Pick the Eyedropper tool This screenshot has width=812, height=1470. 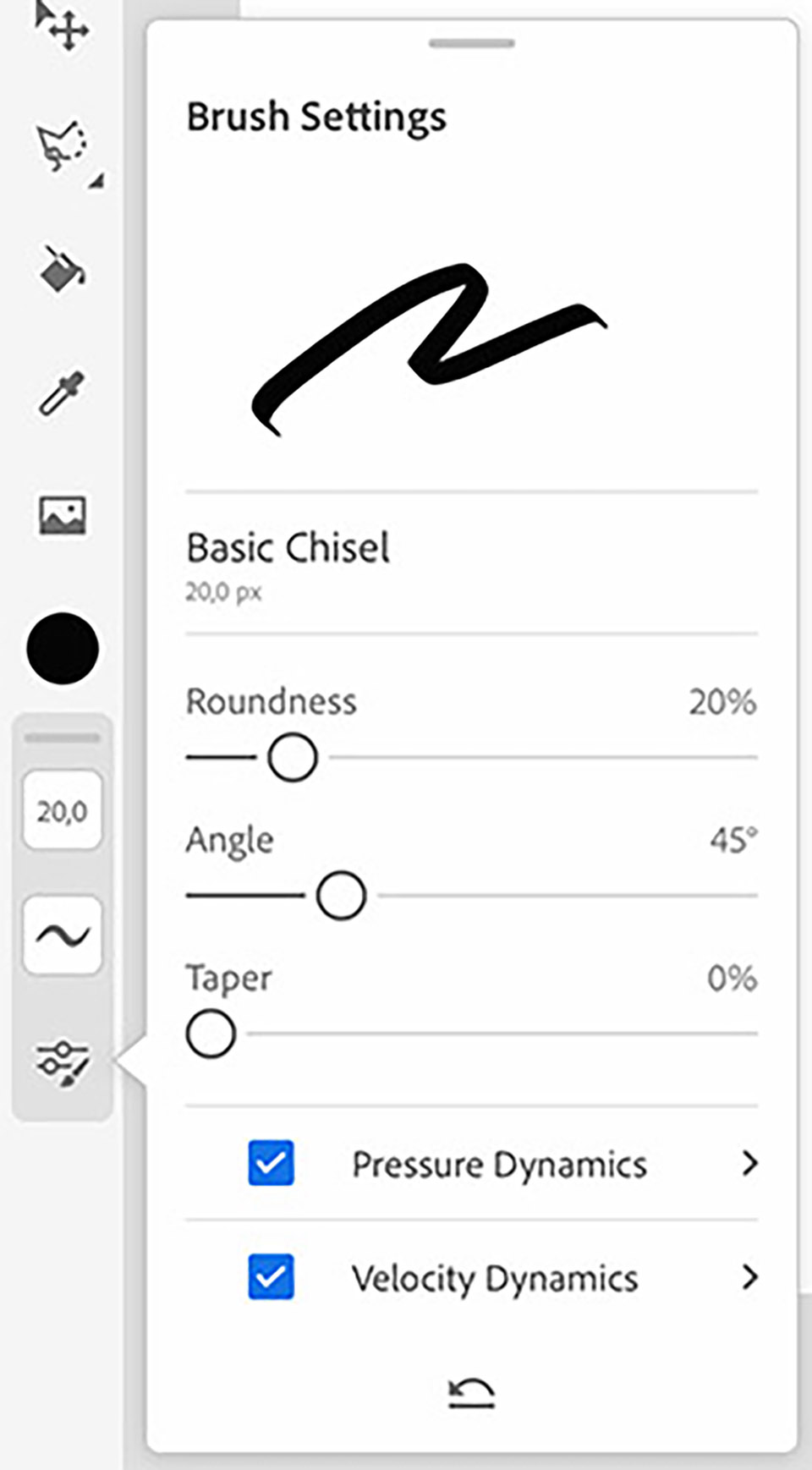pyautogui.click(x=59, y=393)
